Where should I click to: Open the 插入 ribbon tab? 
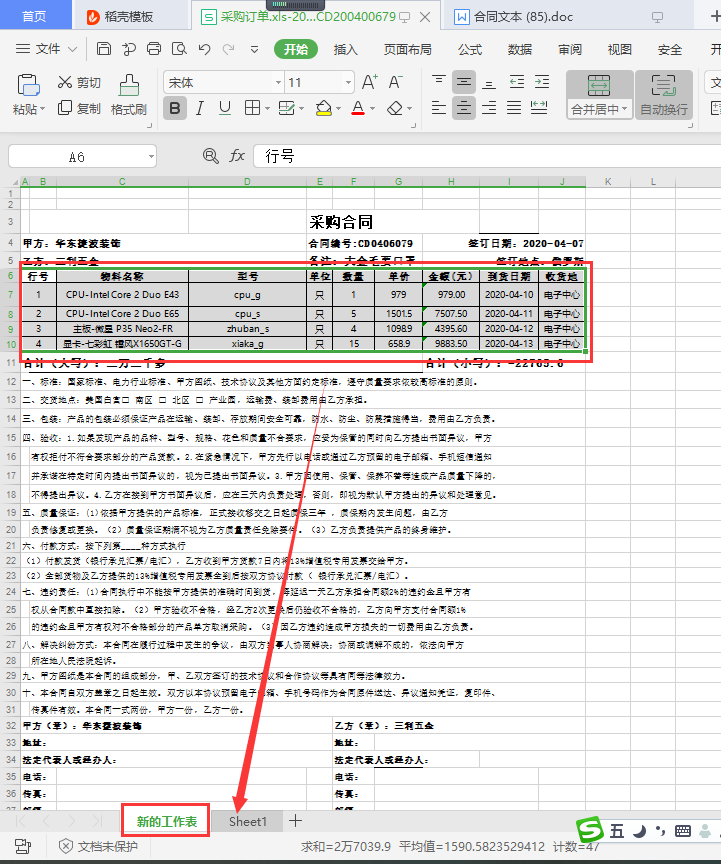(x=345, y=49)
